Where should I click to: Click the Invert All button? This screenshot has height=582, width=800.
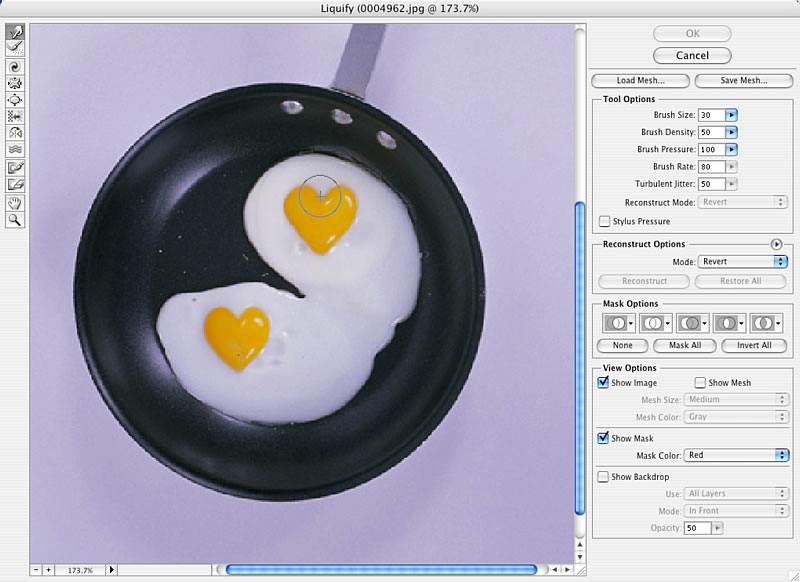(x=754, y=345)
